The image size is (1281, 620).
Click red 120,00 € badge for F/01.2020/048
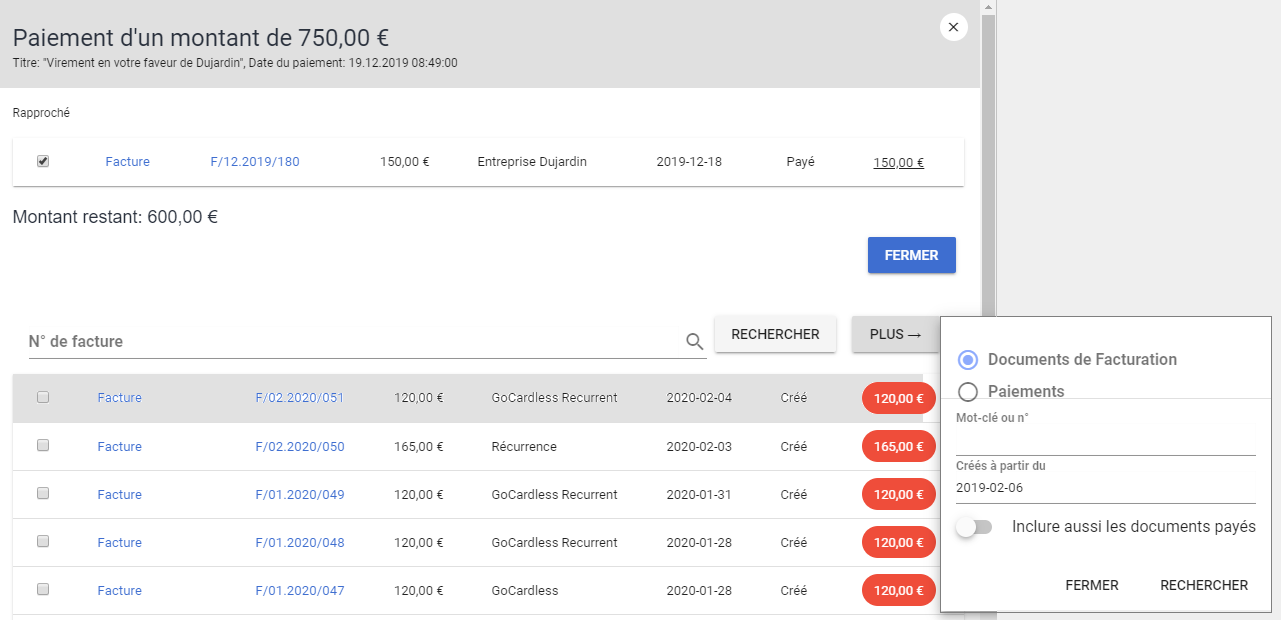[x=898, y=542]
